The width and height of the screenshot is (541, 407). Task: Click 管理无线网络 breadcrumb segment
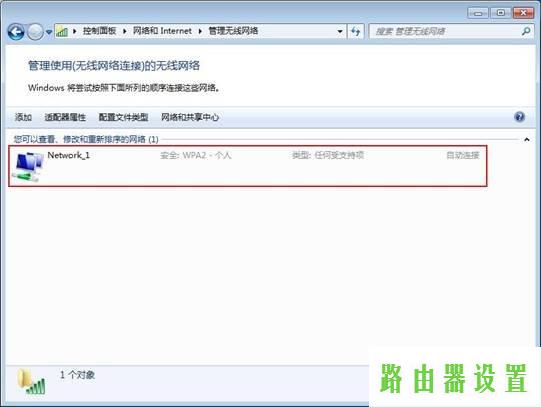tap(233, 31)
